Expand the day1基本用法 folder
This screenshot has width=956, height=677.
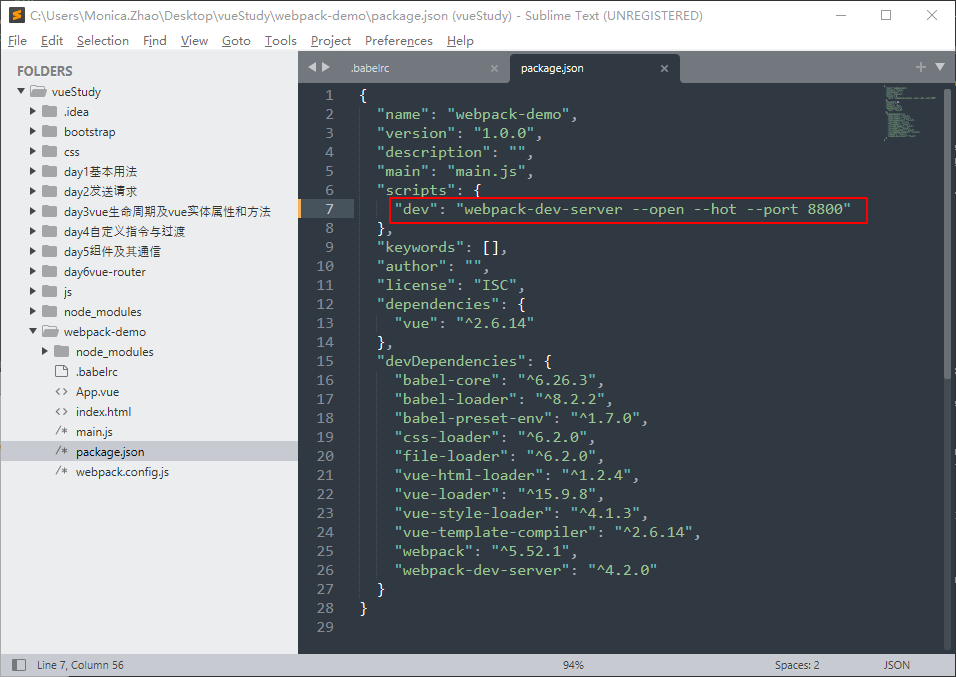[33, 171]
